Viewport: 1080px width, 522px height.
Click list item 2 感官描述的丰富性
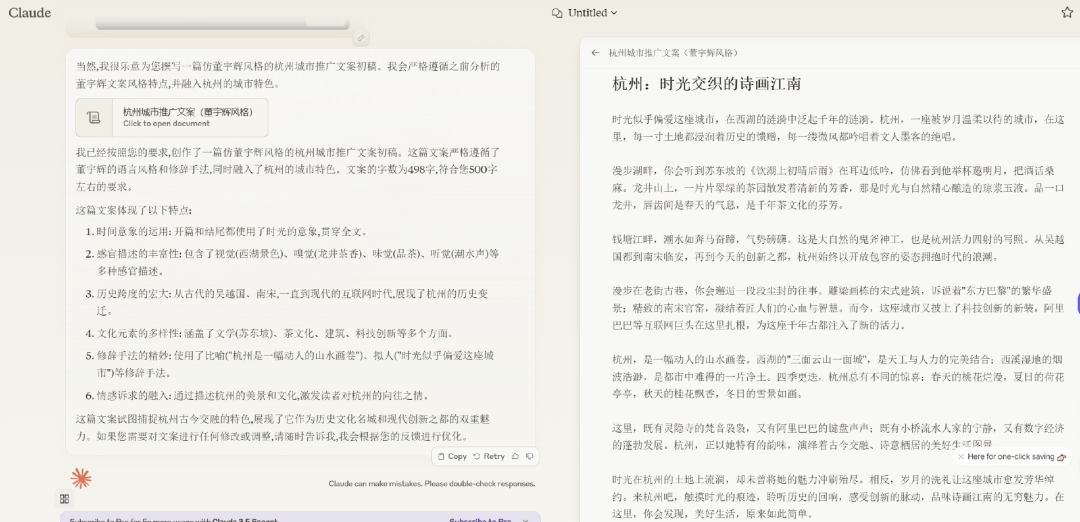(x=292, y=262)
